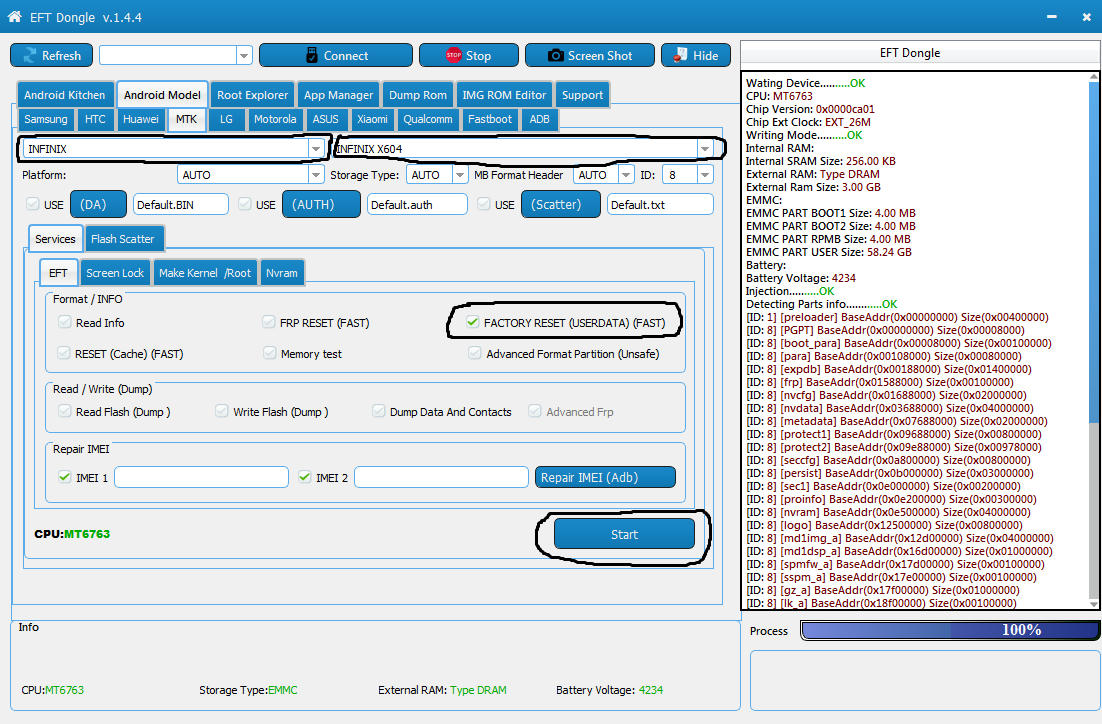
Task: Open the App Manager tab
Action: point(338,95)
